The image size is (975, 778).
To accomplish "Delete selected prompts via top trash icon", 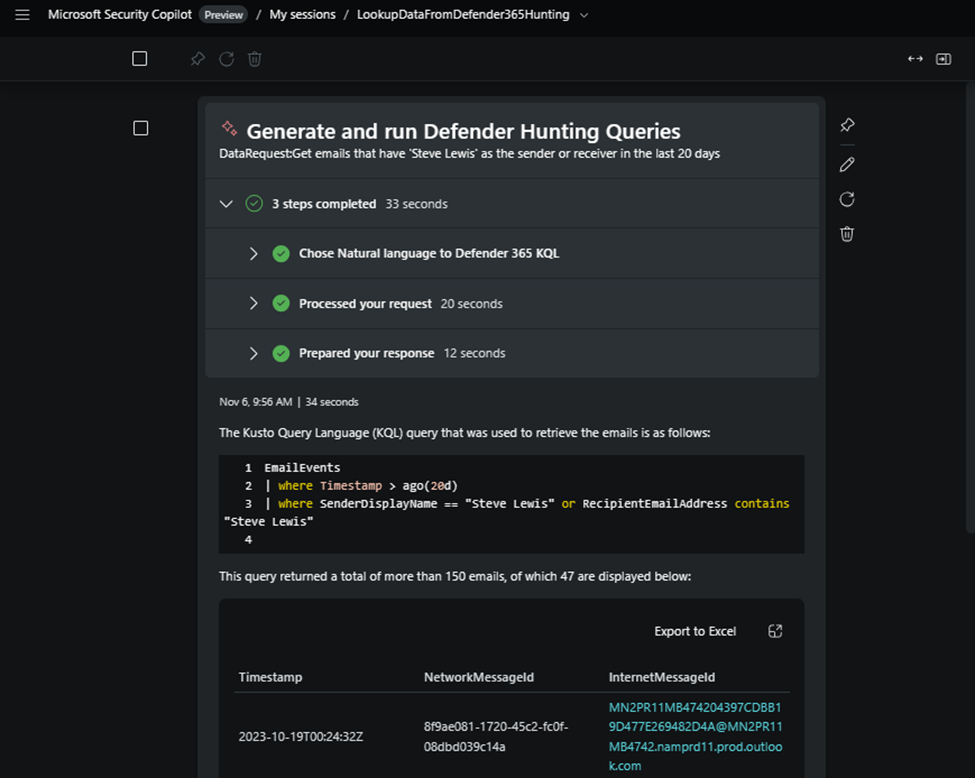I will pyautogui.click(x=255, y=59).
